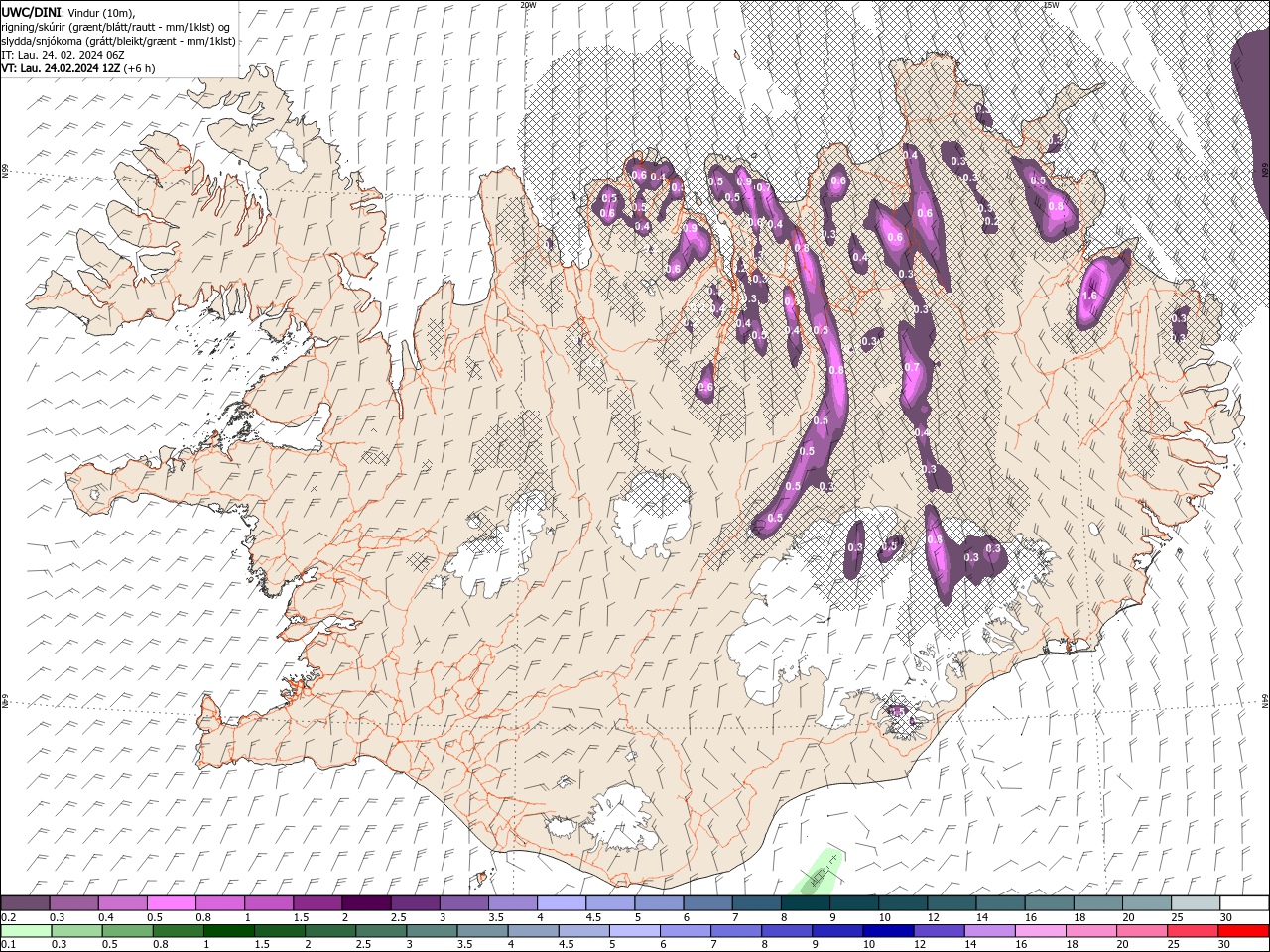Pick the light grey snow swatch starting at 25
Viewport: 1270px width, 952px height.
[1195, 903]
